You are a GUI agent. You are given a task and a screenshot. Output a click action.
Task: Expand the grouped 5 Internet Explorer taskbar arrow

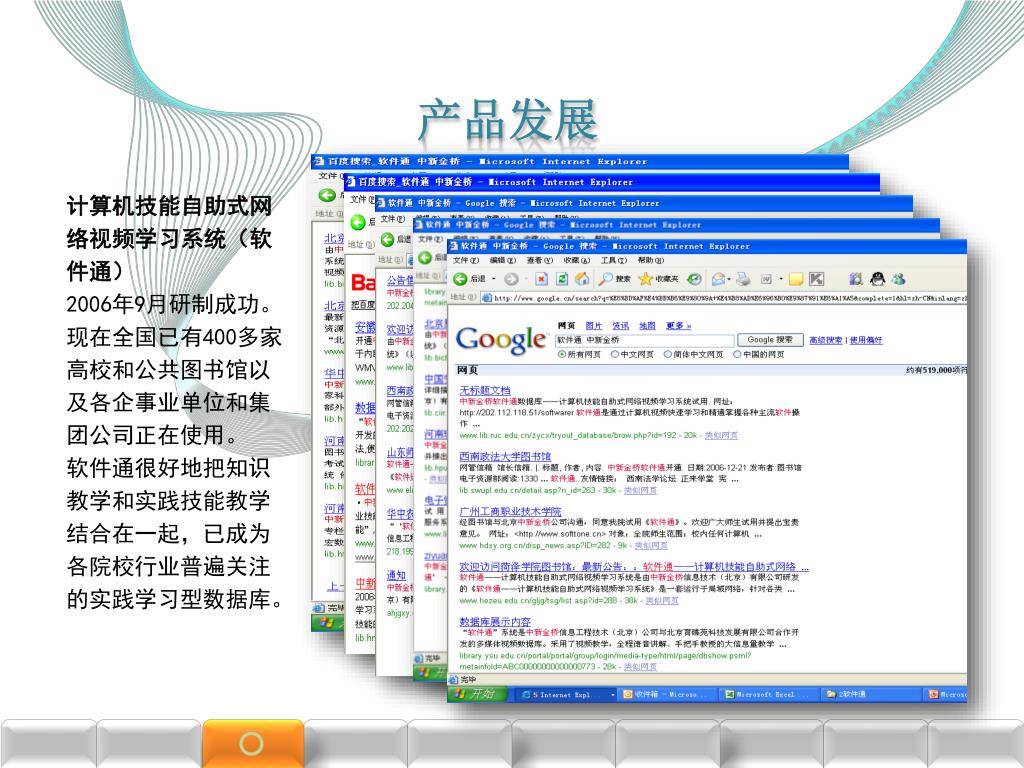(612, 695)
